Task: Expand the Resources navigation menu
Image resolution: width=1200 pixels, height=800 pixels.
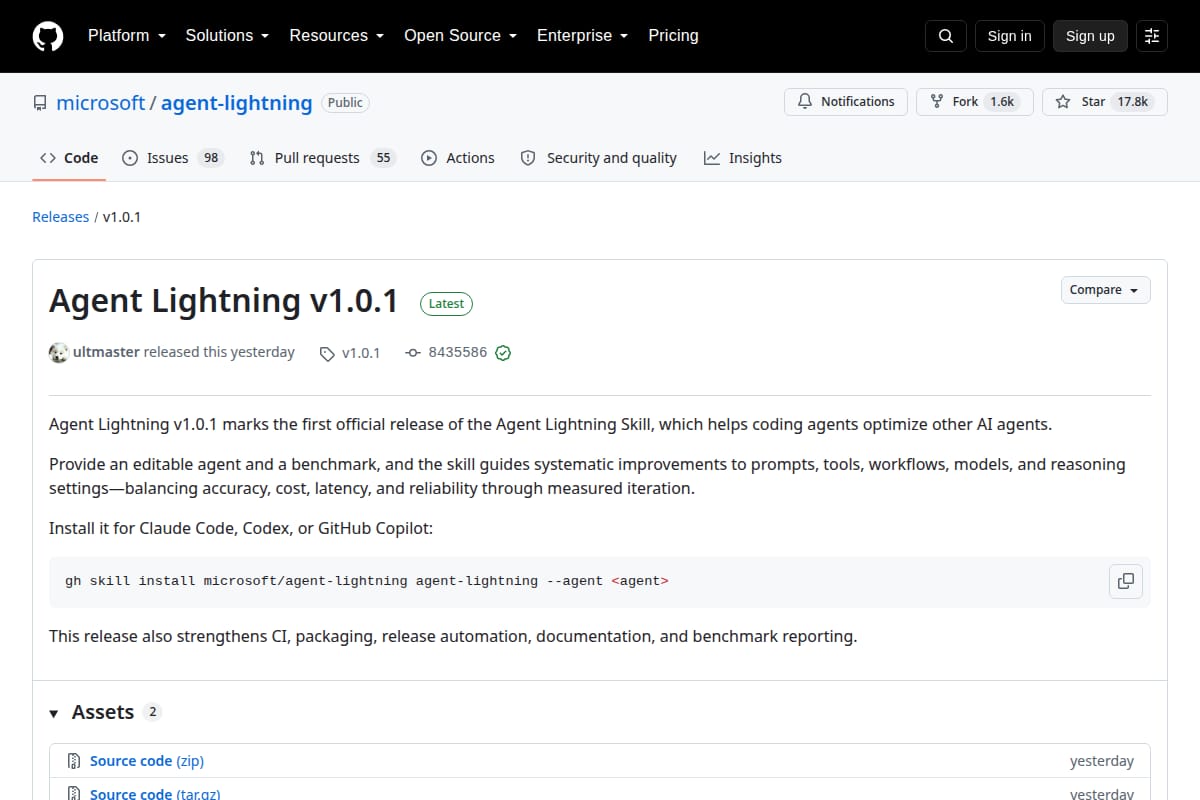Action: click(x=337, y=36)
